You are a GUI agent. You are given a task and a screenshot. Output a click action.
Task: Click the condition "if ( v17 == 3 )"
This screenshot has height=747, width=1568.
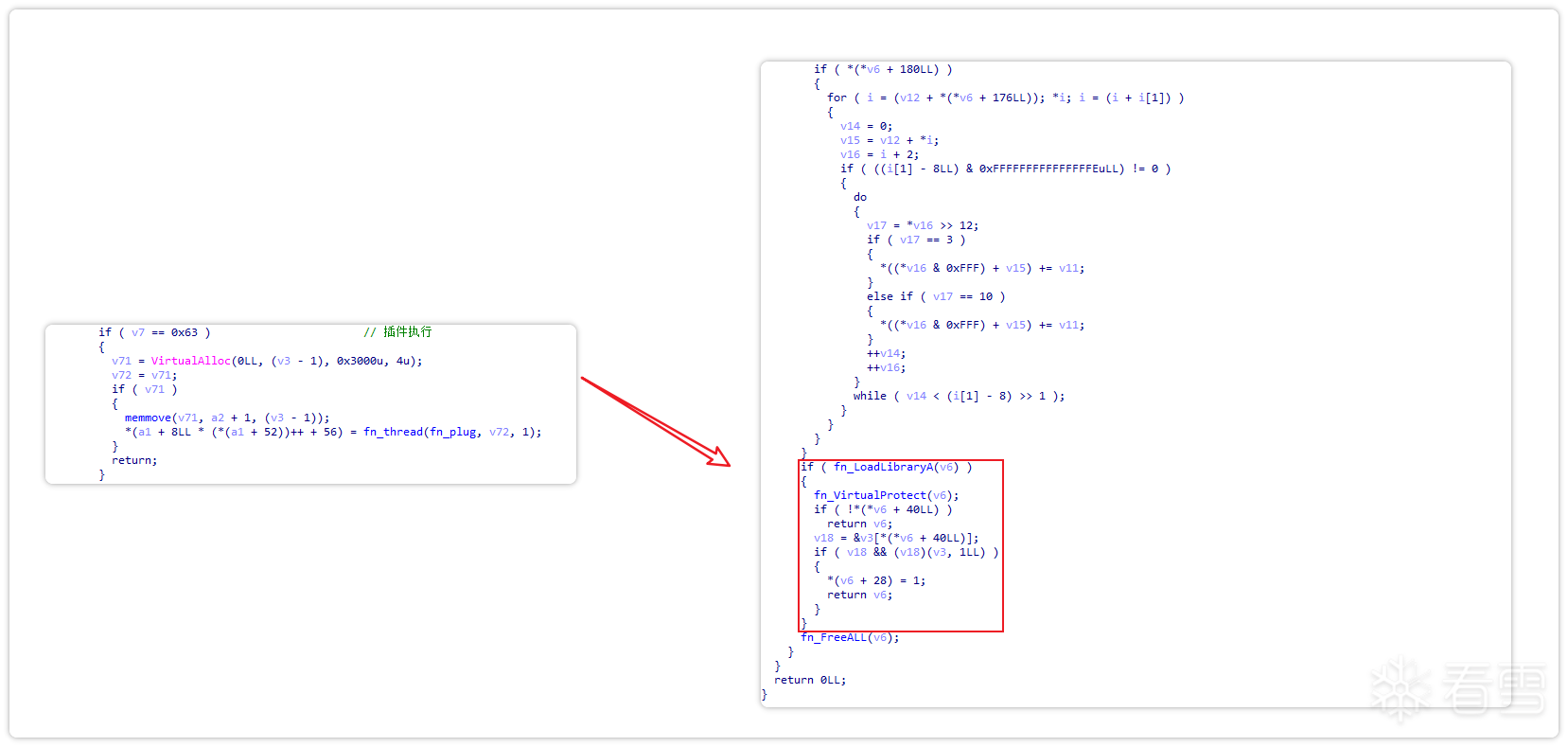pyautogui.click(x=916, y=240)
